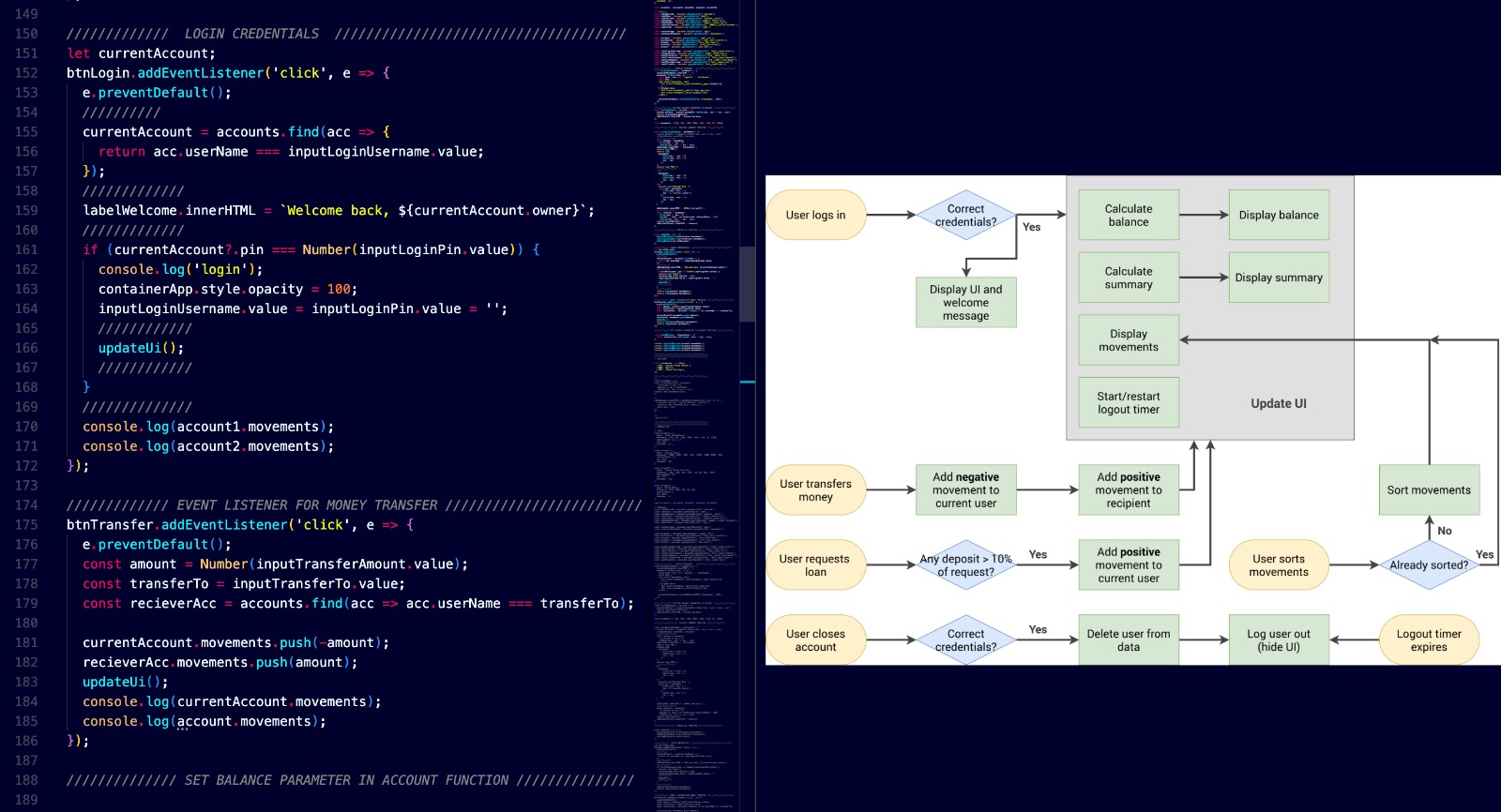
Task: Click the 'User logs in' flowchart node
Action: tap(815, 215)
